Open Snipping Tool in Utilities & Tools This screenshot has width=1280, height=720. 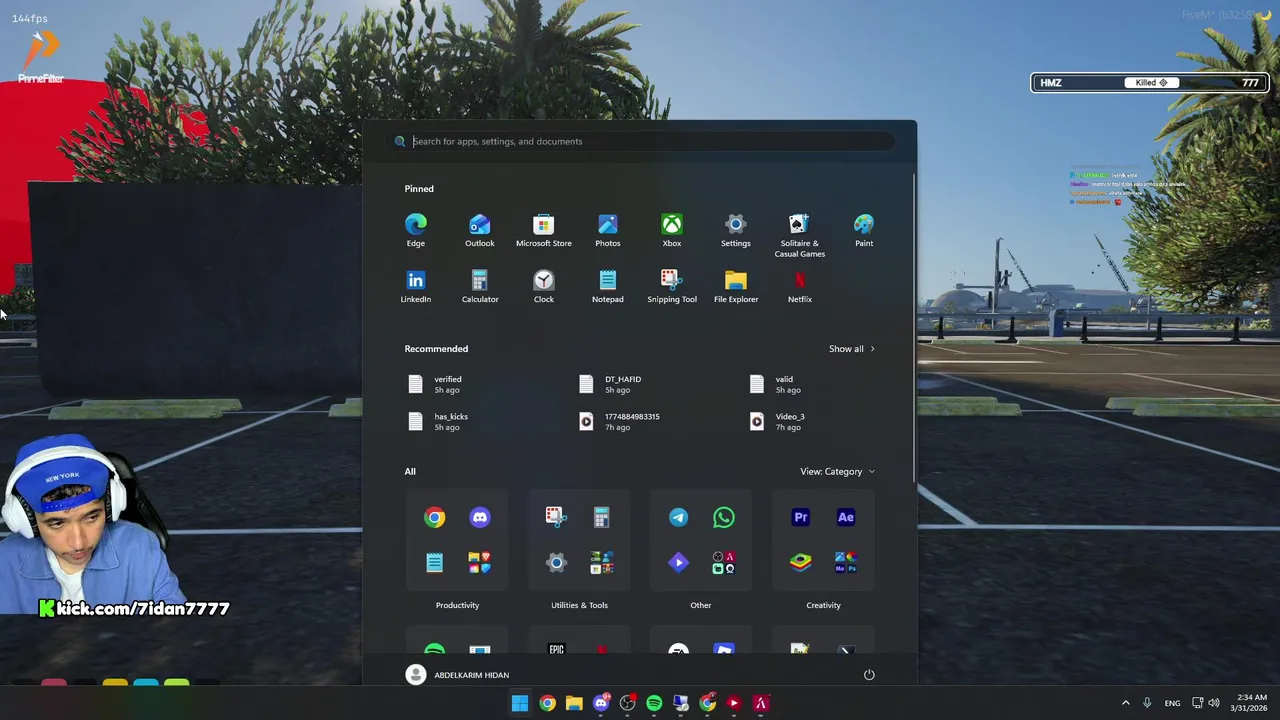556,517
